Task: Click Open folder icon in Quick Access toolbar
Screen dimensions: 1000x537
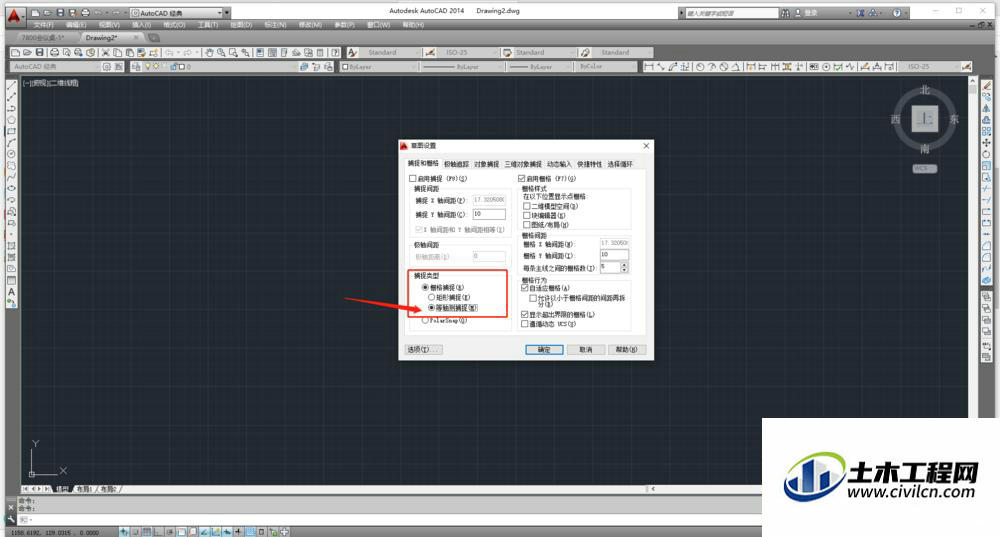Action: click(x=48, y=13)
